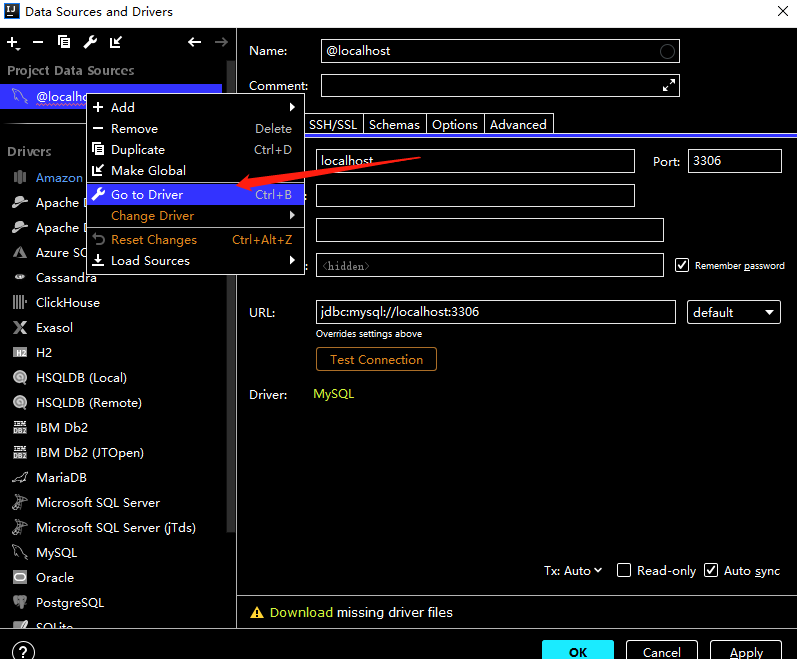The image size is (797, 659).
Task: Close the Data Sources and Drivers dialog
Action: [783, 11]
